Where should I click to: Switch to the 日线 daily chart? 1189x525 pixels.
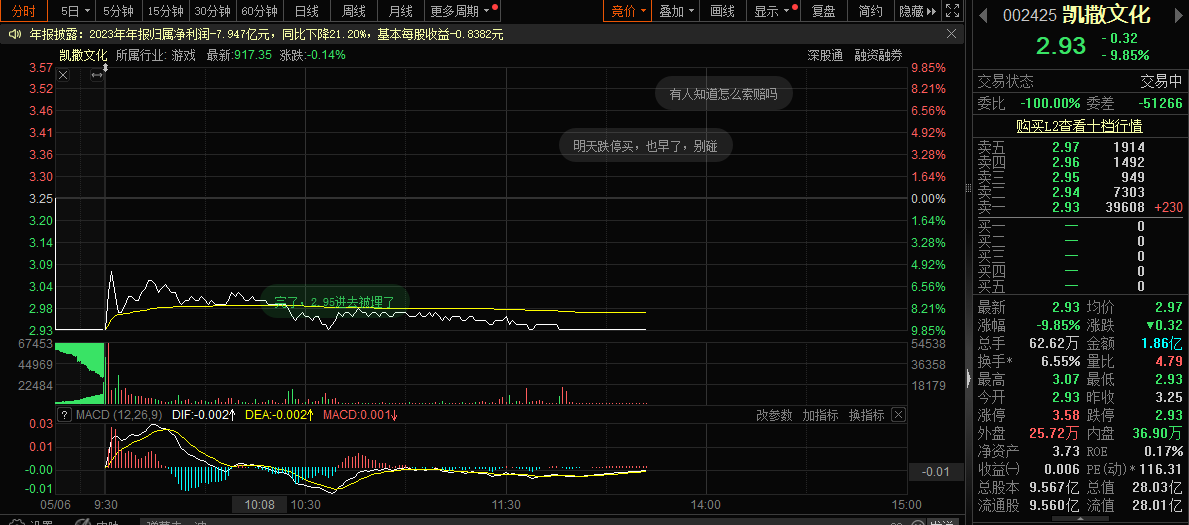point(306,11)
